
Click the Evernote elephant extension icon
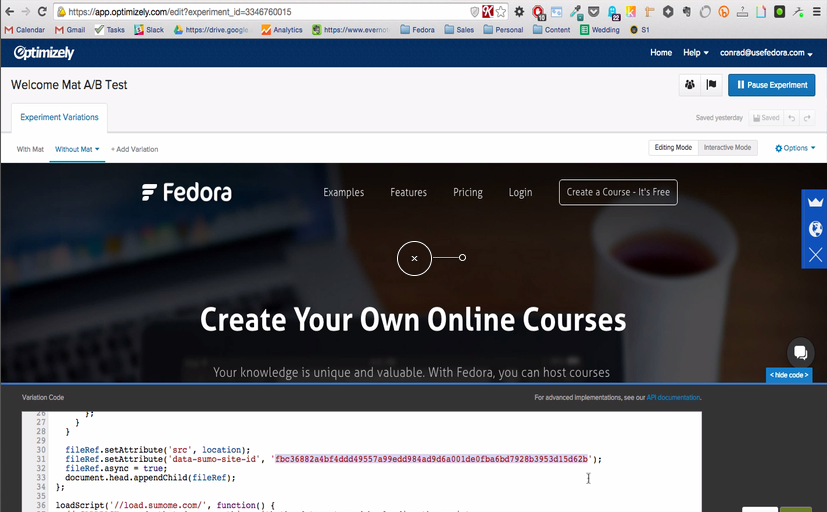[x=687, y=12]
